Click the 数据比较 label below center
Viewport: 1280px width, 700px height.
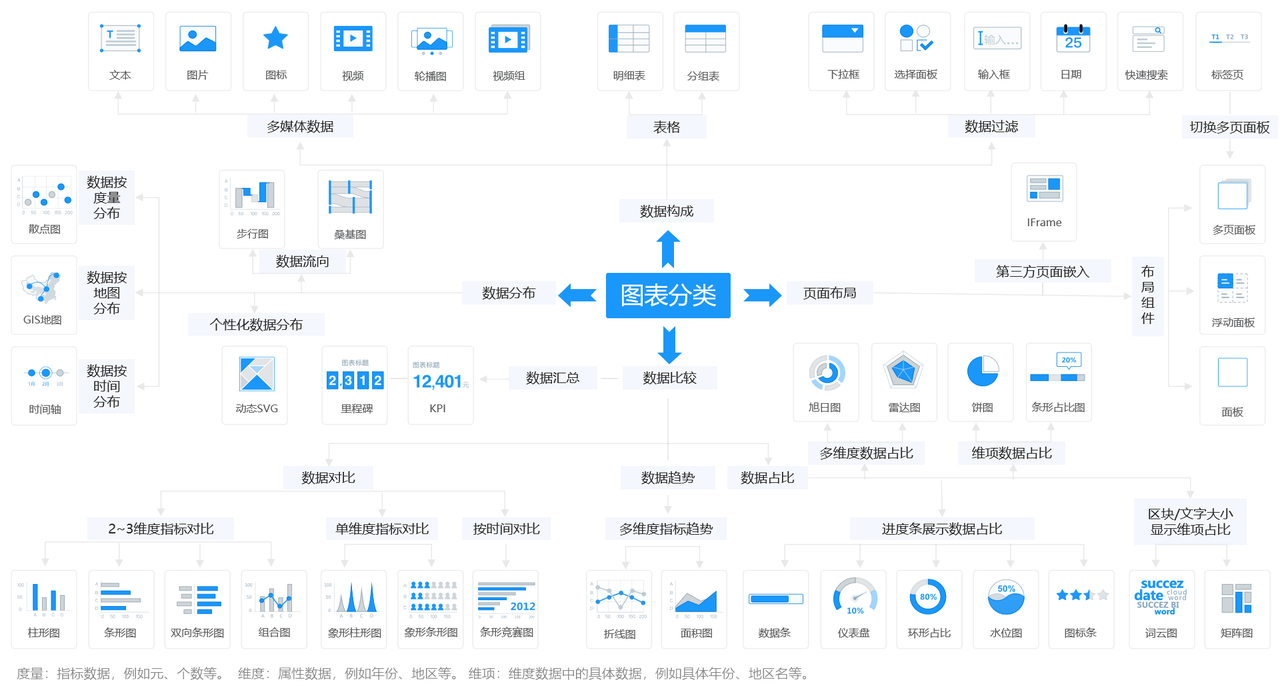(x=669, y=378)
